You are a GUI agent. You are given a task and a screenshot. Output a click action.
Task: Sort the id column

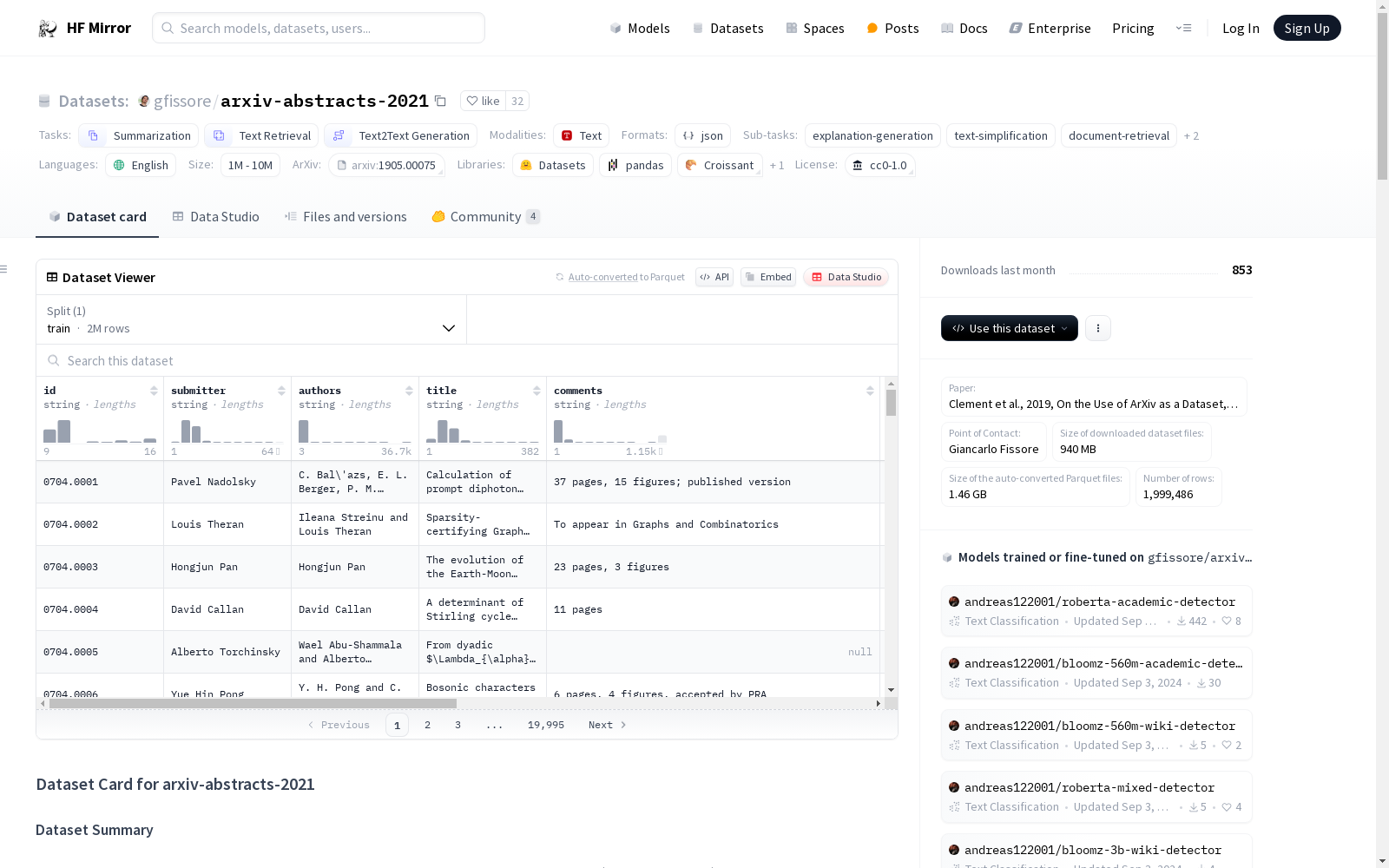coord(154,391)
